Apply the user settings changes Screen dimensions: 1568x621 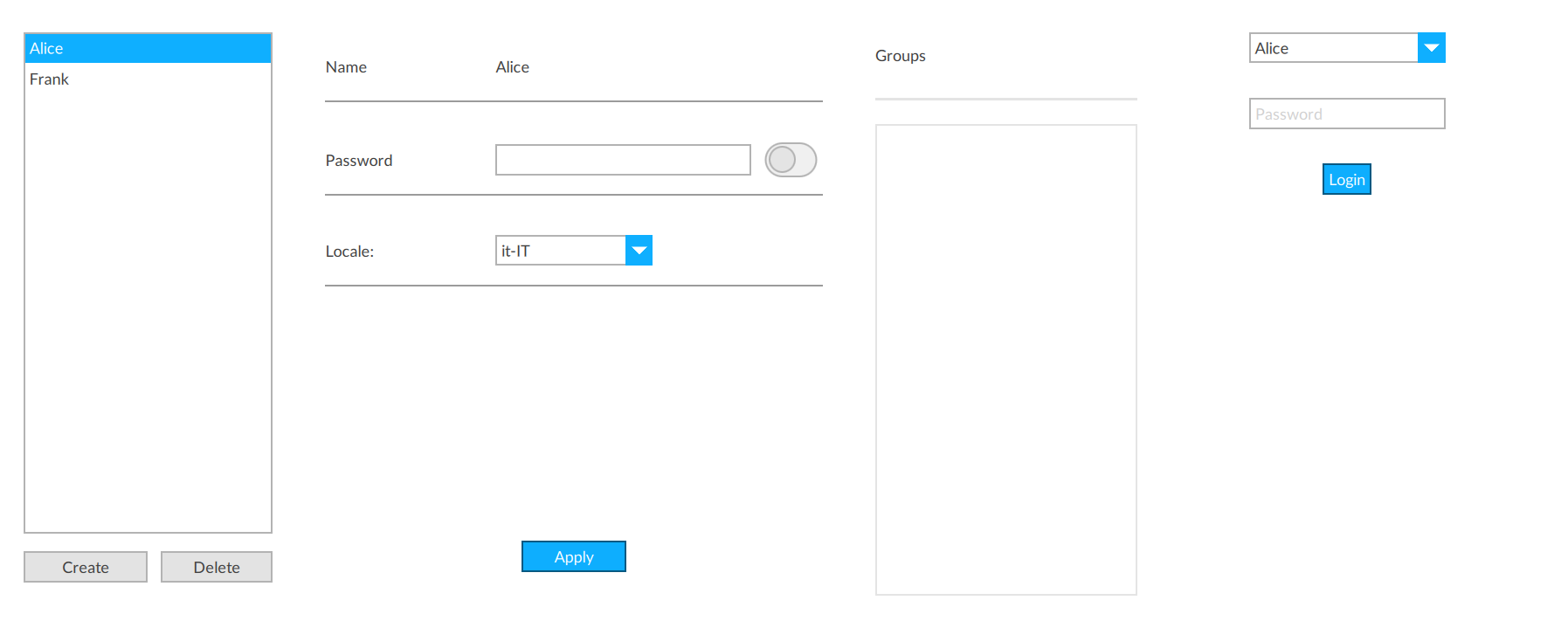pos(573,556)
